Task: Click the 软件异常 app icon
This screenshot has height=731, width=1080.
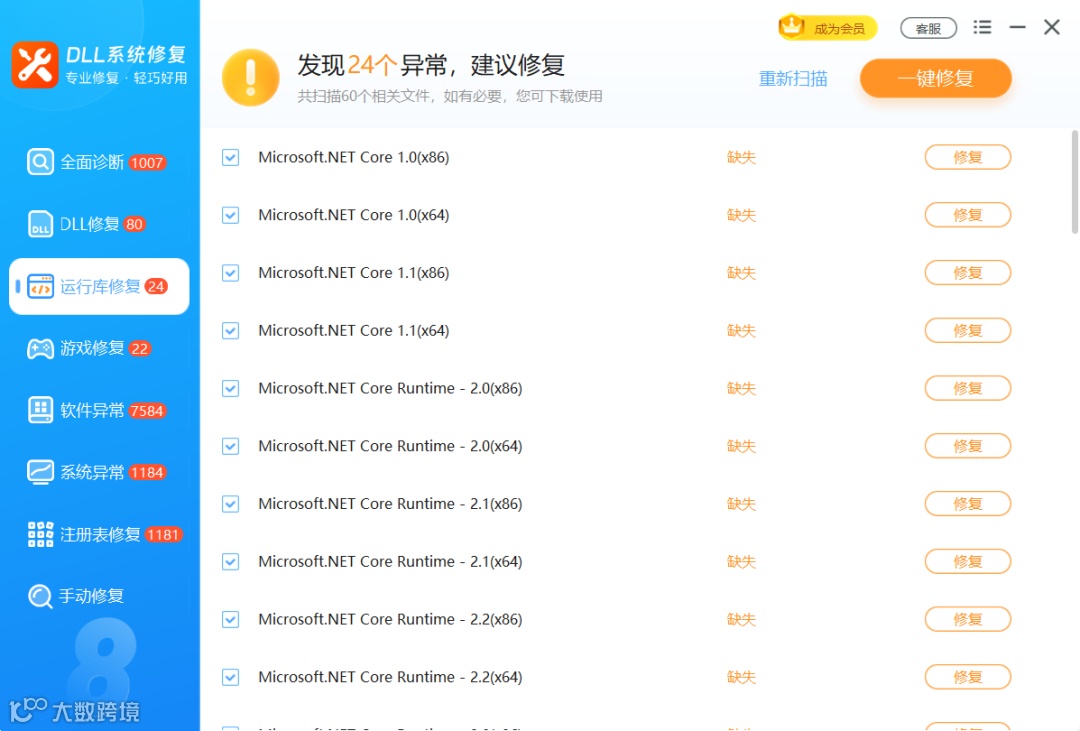Action: click(x=40, y=410)
